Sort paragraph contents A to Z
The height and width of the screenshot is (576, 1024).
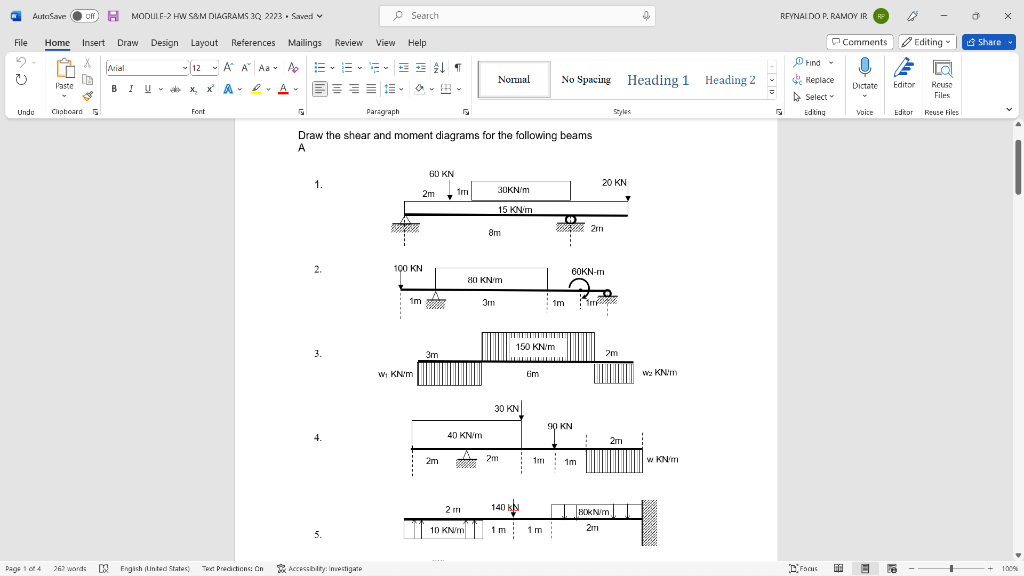(440, 68)
